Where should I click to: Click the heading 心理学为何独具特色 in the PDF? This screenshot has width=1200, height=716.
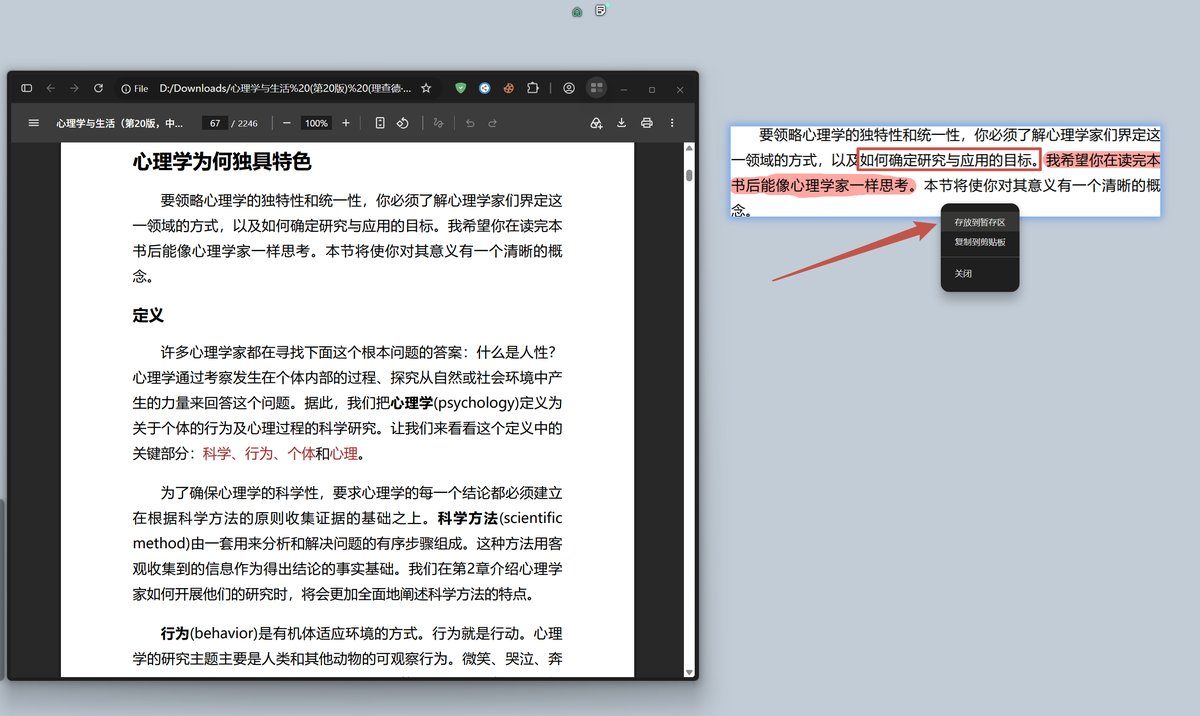(x=222, y=161)
